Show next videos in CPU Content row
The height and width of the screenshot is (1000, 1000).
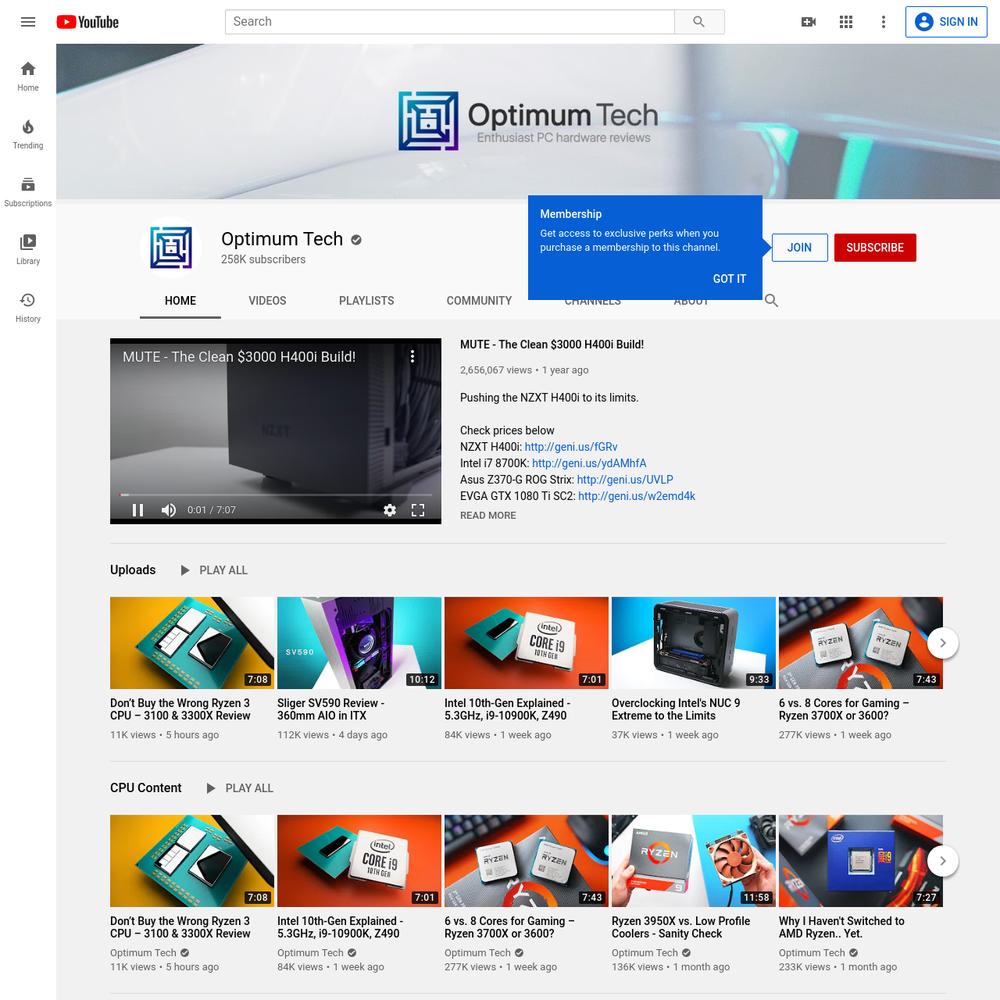coord(943,861)
